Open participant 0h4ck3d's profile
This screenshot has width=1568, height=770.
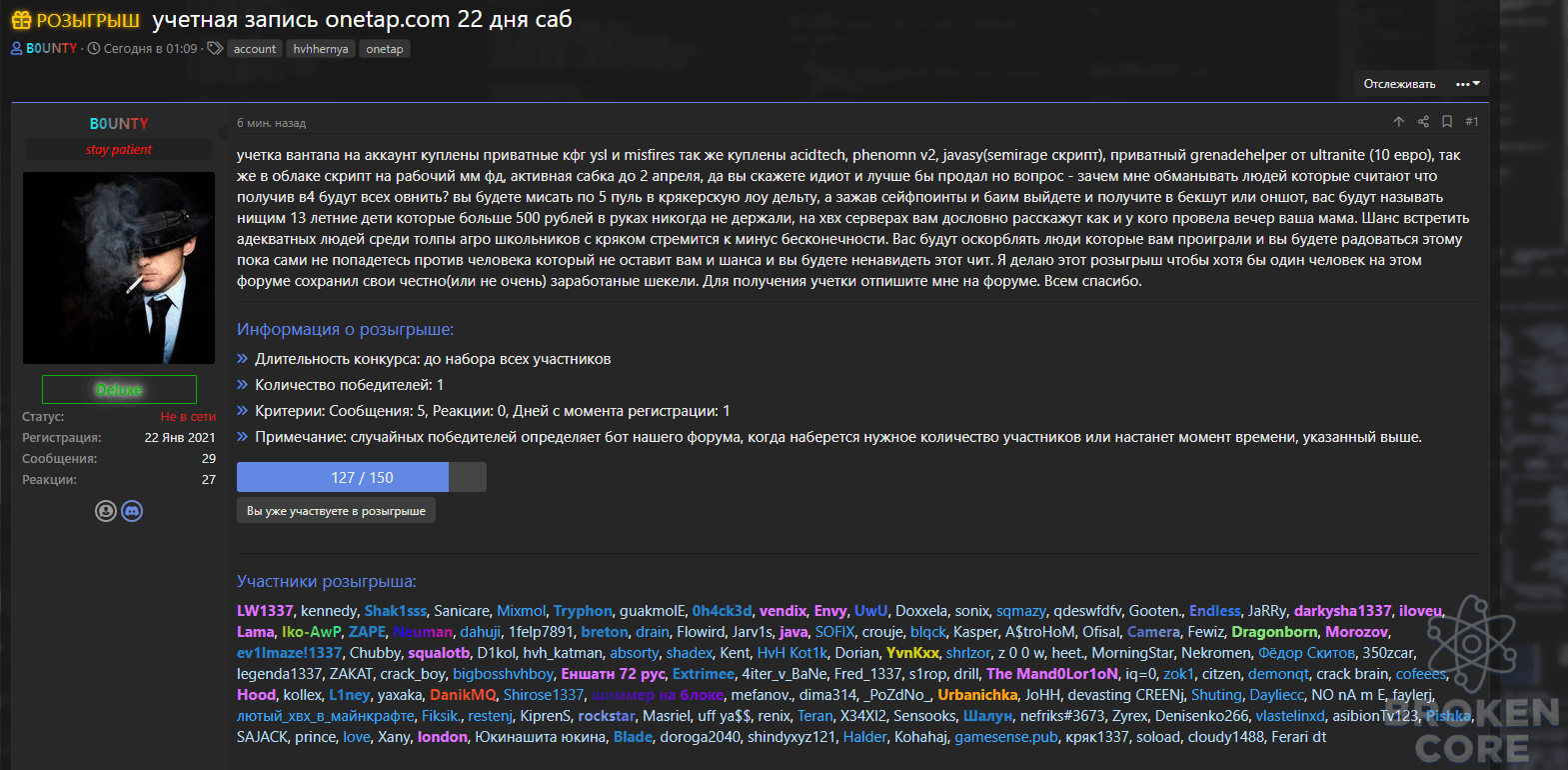tap(722, 611)
